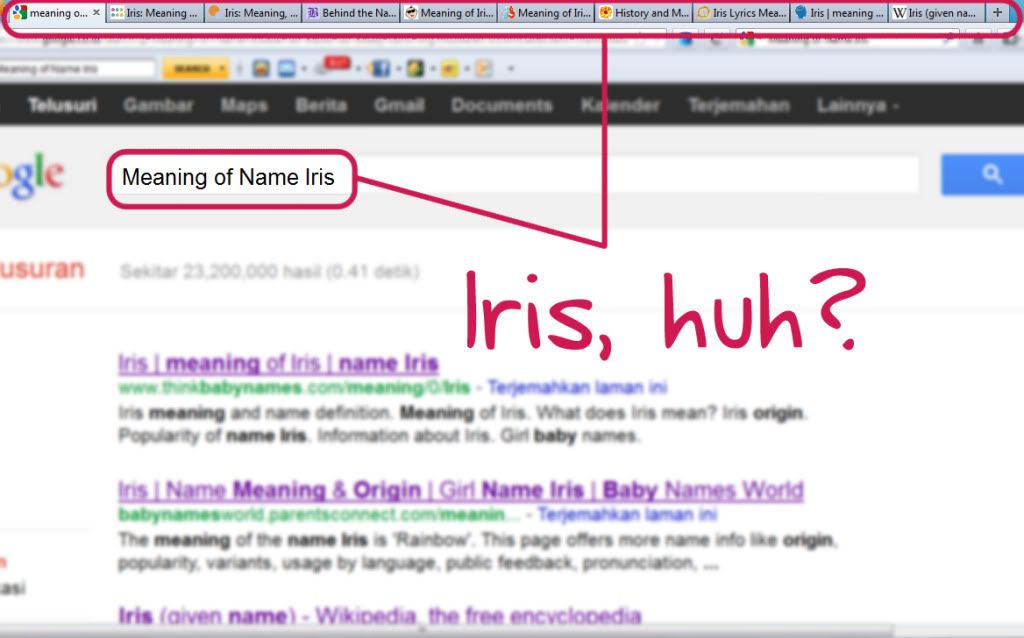The width and height of the screenshot is (1024, 638).
Task: Open Telusuri in Google navigation bar
Action: 62,105
